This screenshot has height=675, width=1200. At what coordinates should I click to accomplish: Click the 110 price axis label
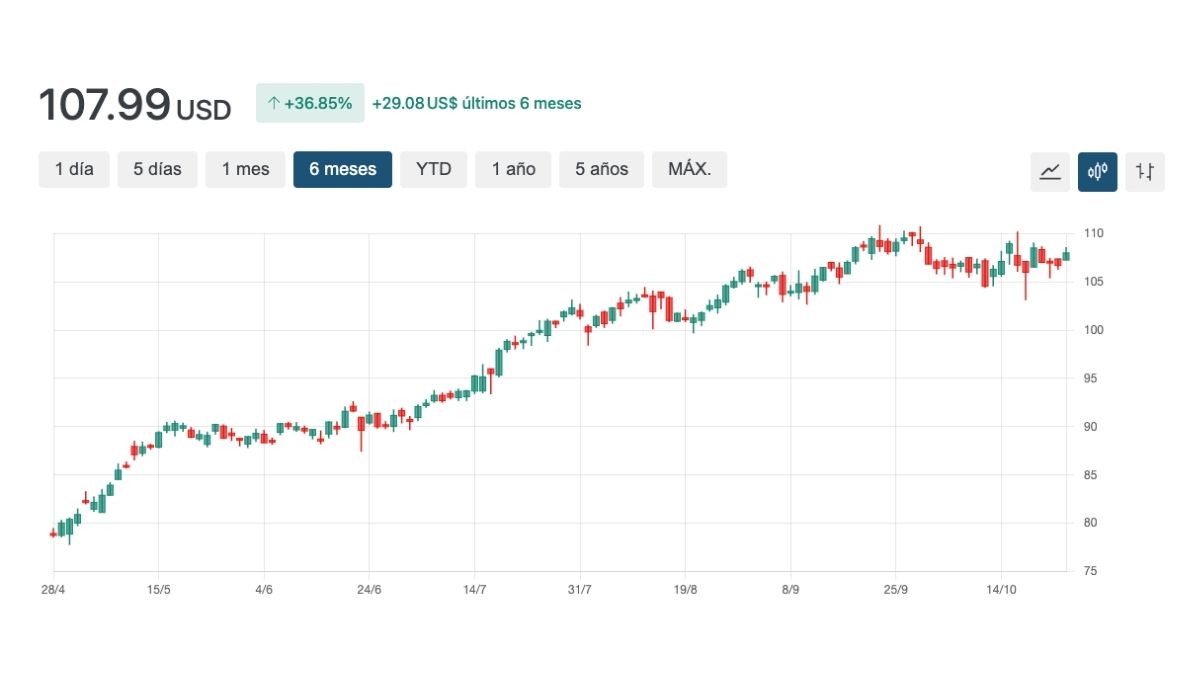click(x=1093, y=233)
